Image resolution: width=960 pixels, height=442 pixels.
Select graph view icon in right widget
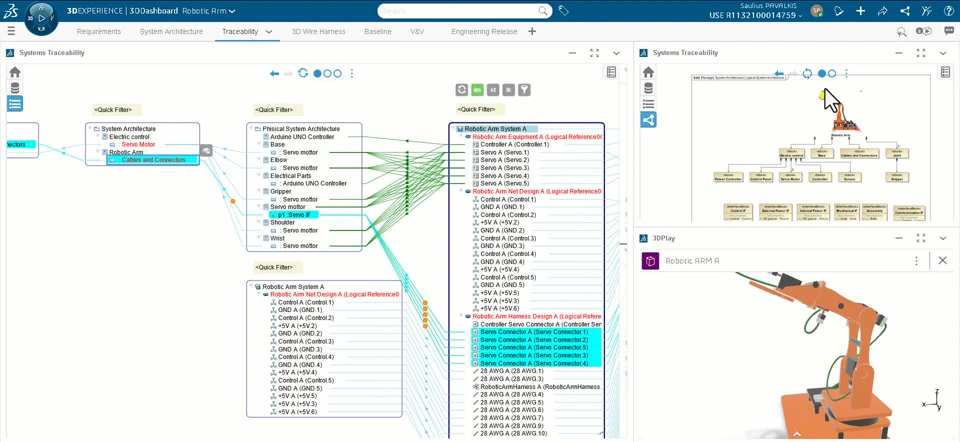tap(648, 119)
